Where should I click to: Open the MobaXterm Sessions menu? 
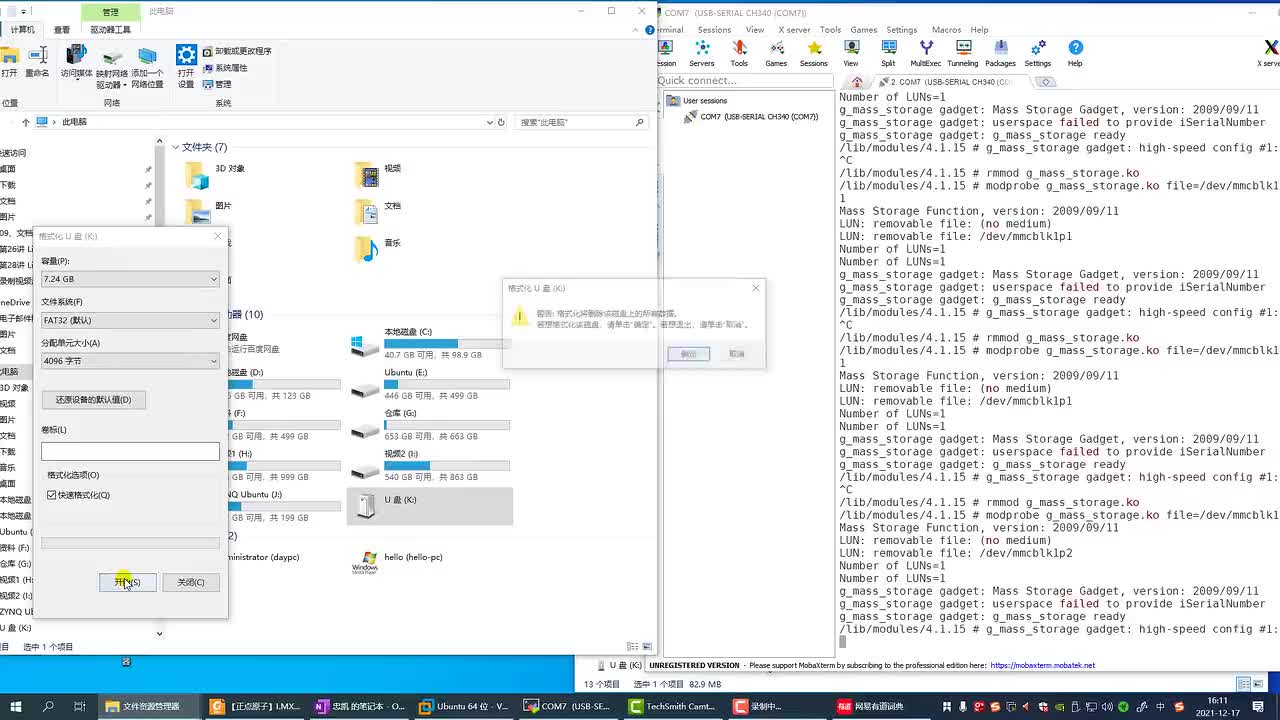[x=714, y=30]
